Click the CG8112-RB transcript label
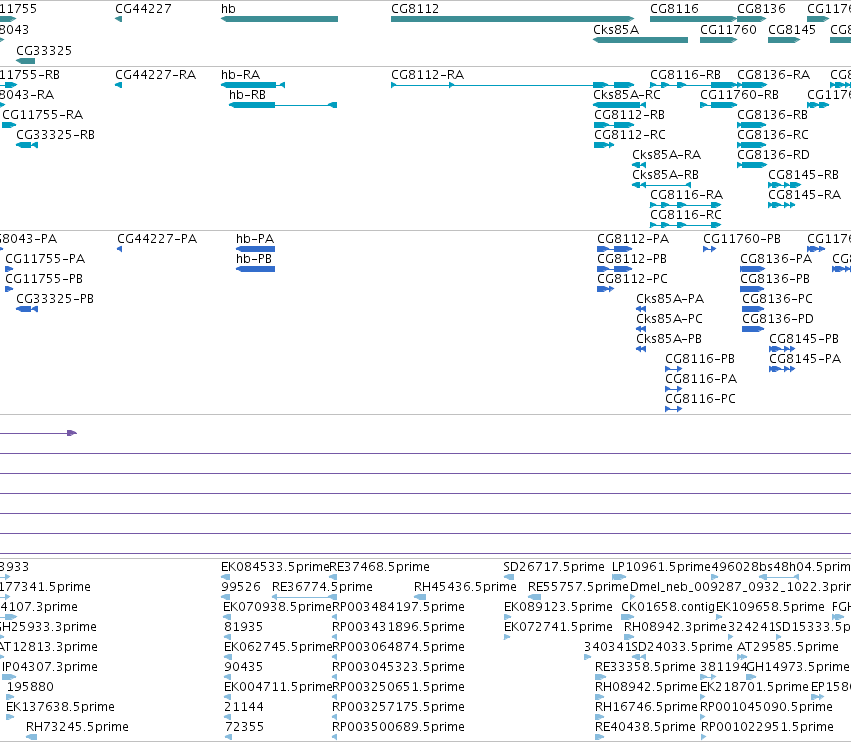This screenshot has height=742, width=851. (630, 115)
